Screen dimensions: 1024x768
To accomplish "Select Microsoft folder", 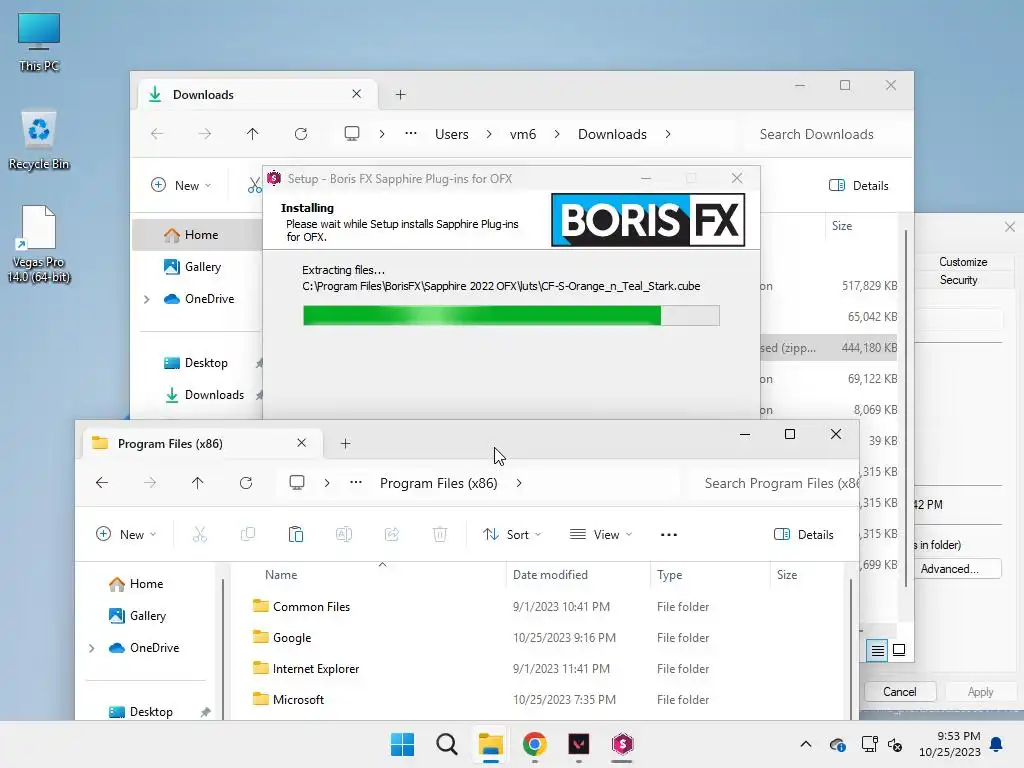I will (298, 699).
